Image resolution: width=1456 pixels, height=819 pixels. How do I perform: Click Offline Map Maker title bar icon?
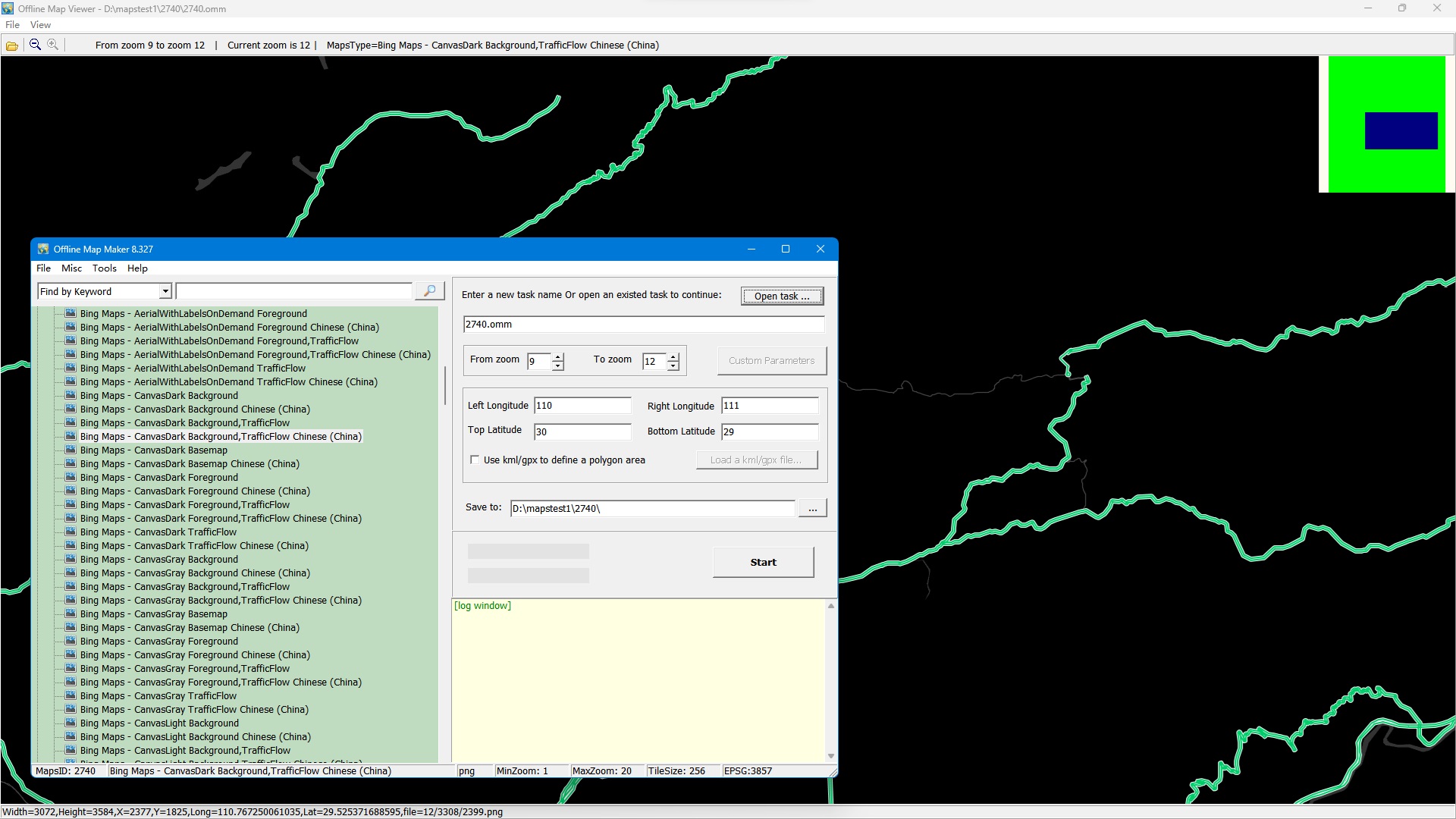click(43, 249)
